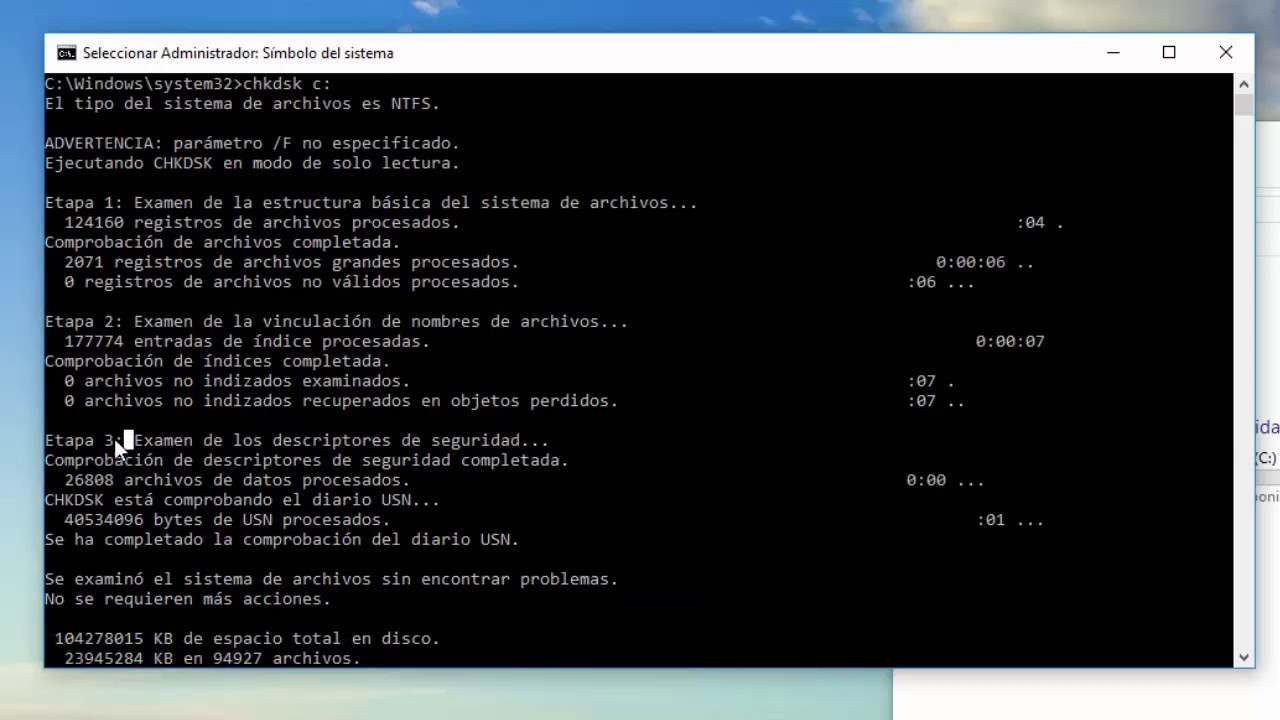This screenshot has width=1280, height=720.
Task: Click 'CHKDSK está comprobando el diario USN...'
Action: (x=242, y=500)
